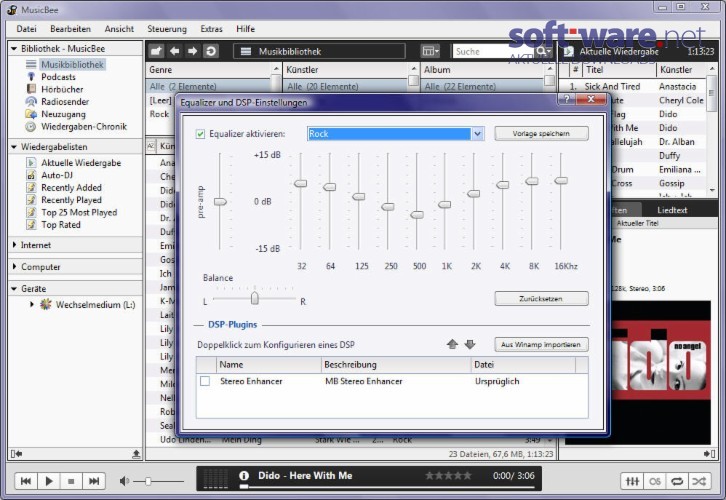Toggle shuffle mode button
The height and width of the screenshot is (500, 726).
[699, 481]
